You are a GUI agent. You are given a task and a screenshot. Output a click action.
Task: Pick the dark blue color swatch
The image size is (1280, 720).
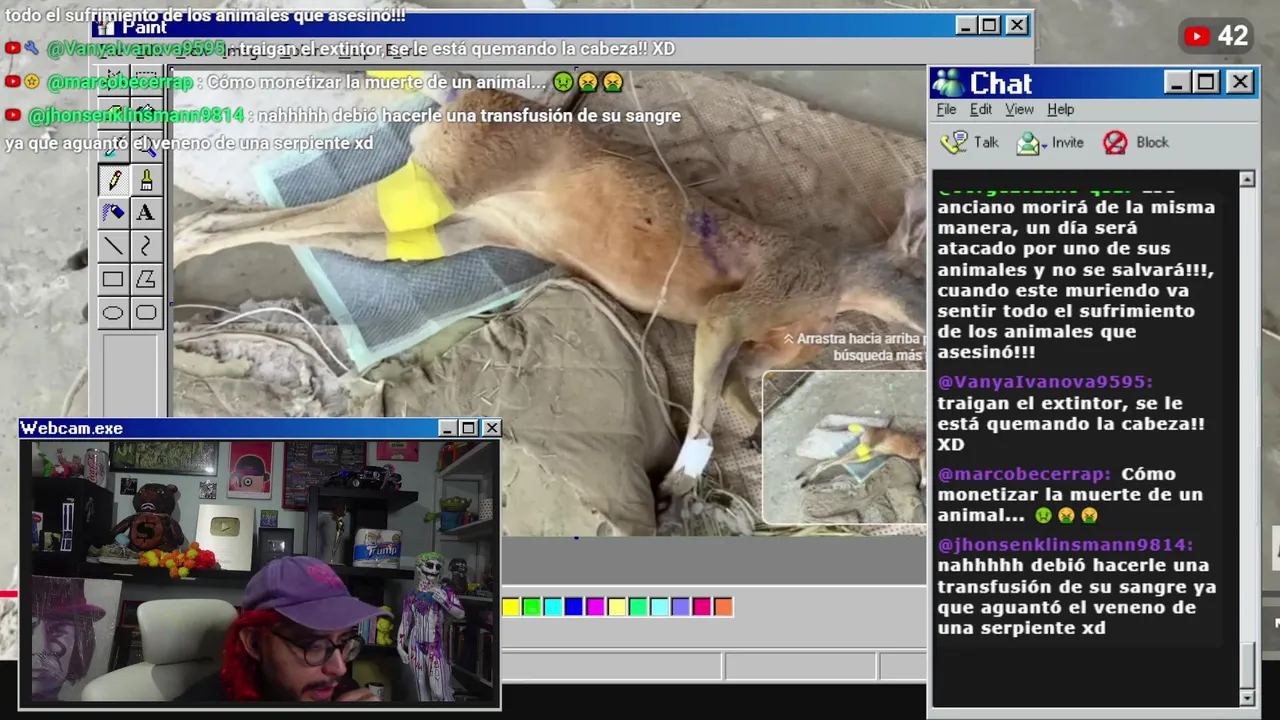[x=574, y=606]
